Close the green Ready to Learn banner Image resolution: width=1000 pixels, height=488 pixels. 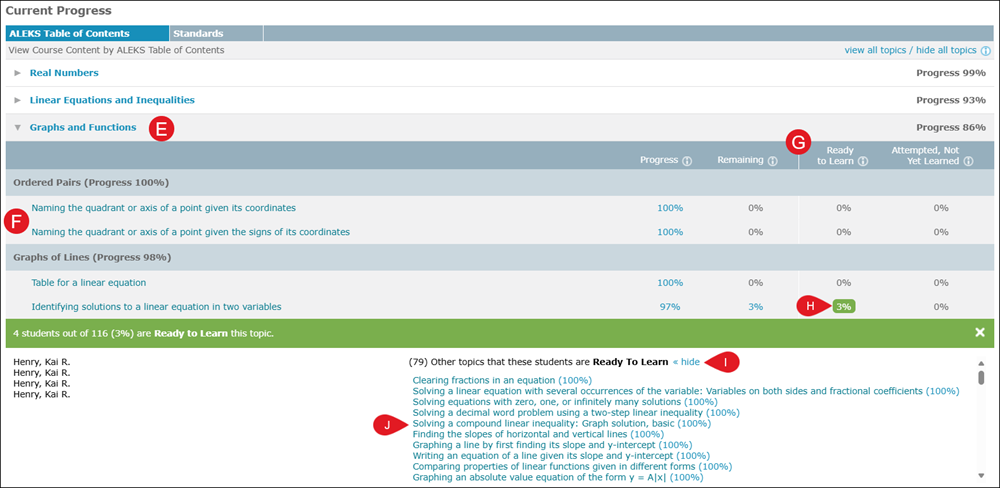click(980, 332)
